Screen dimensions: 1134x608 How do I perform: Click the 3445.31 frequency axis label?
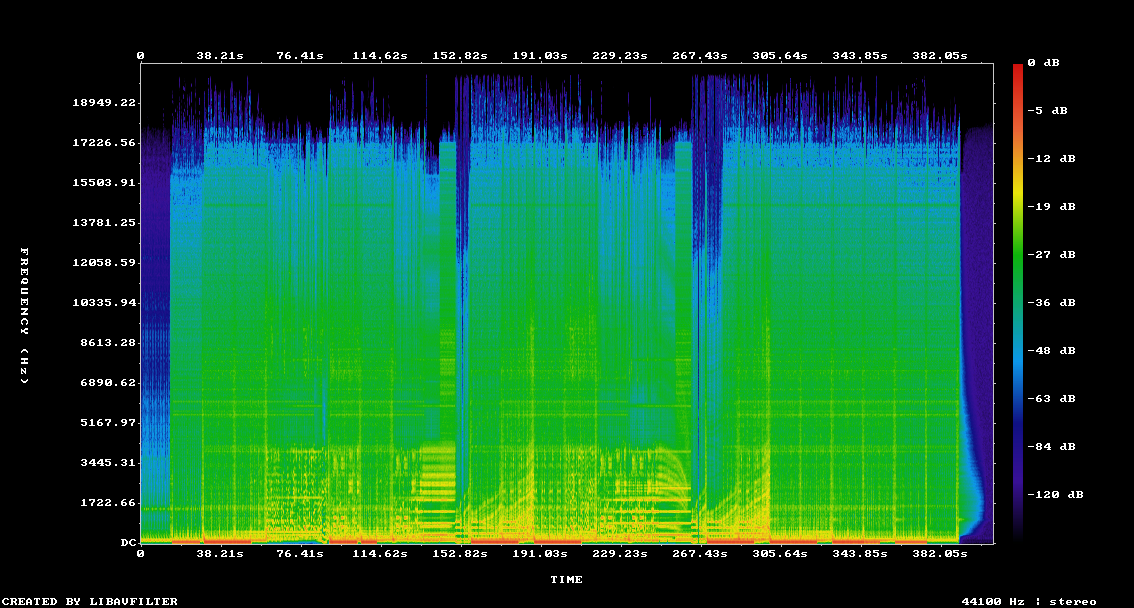click(x=107, y=463)
